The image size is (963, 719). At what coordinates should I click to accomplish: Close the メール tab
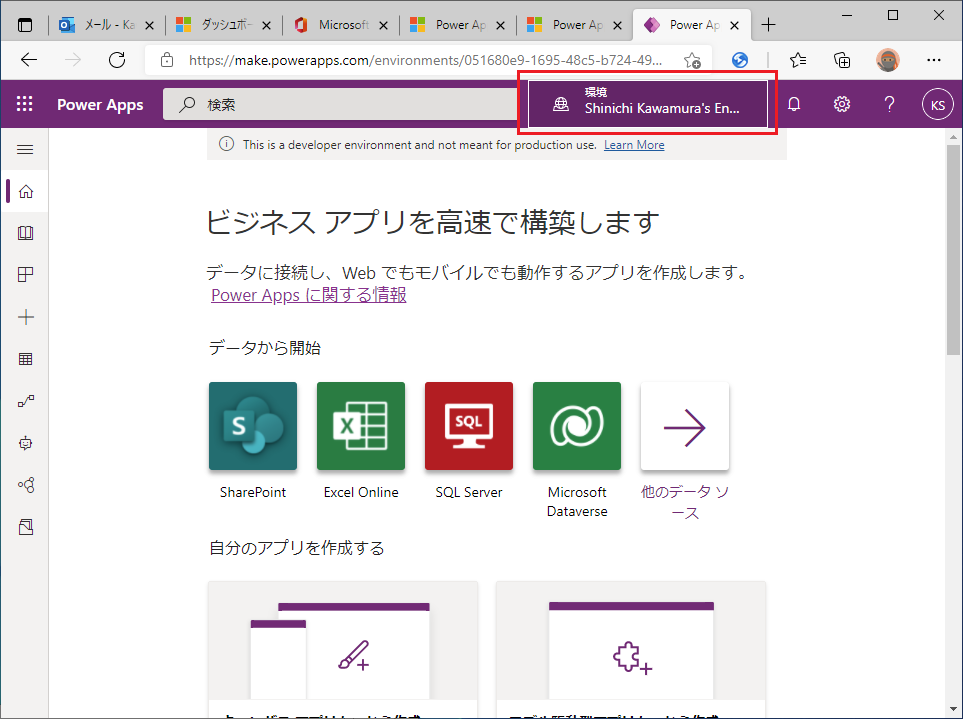149,25
